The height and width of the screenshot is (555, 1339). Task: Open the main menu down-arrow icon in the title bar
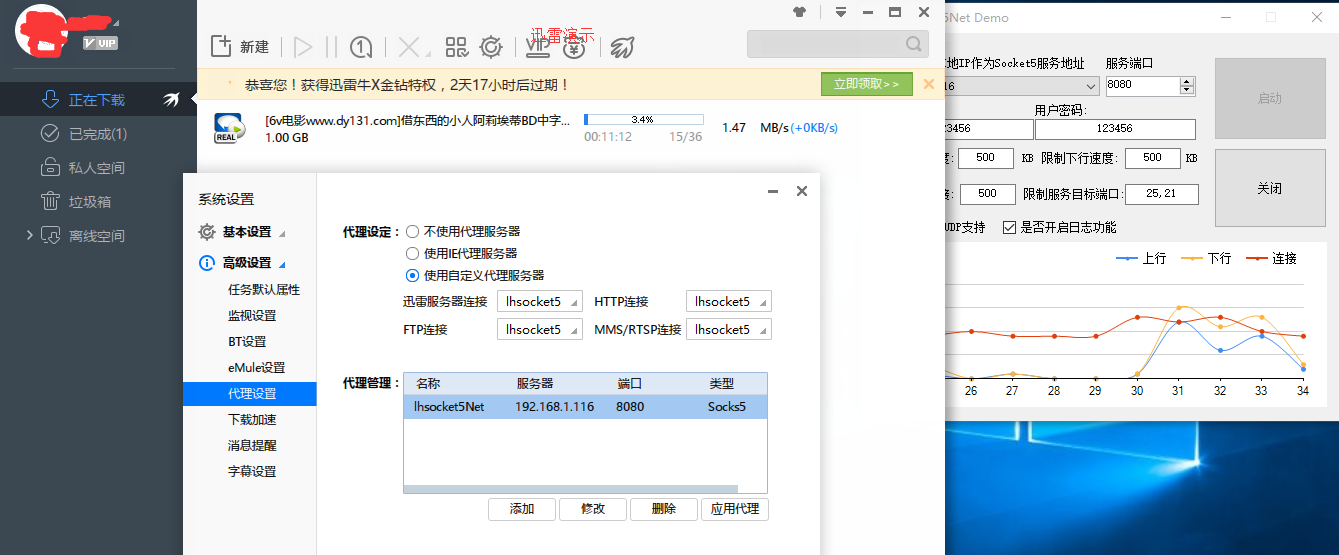(841, 12)
